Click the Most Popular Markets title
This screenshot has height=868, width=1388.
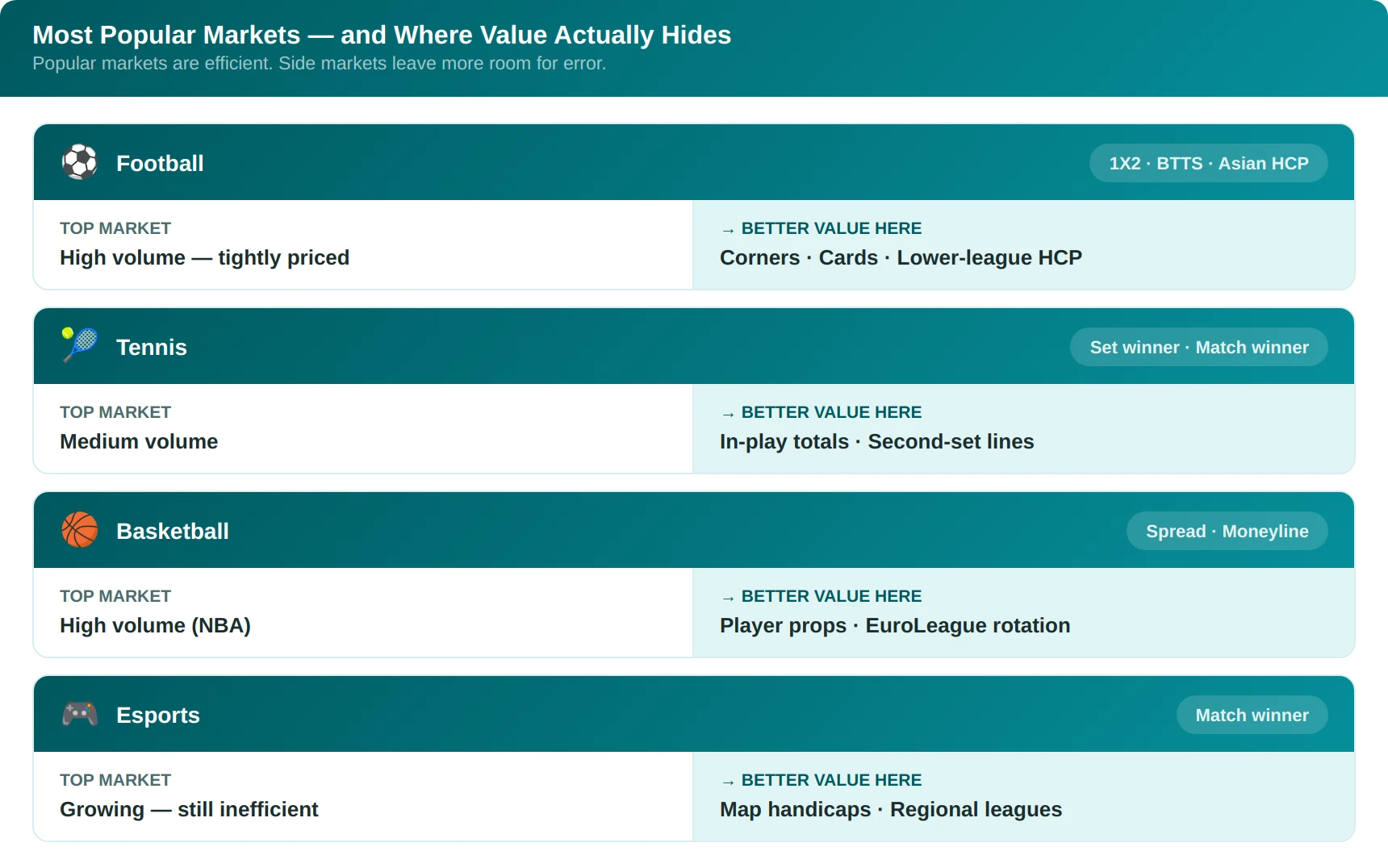(382, 35)
